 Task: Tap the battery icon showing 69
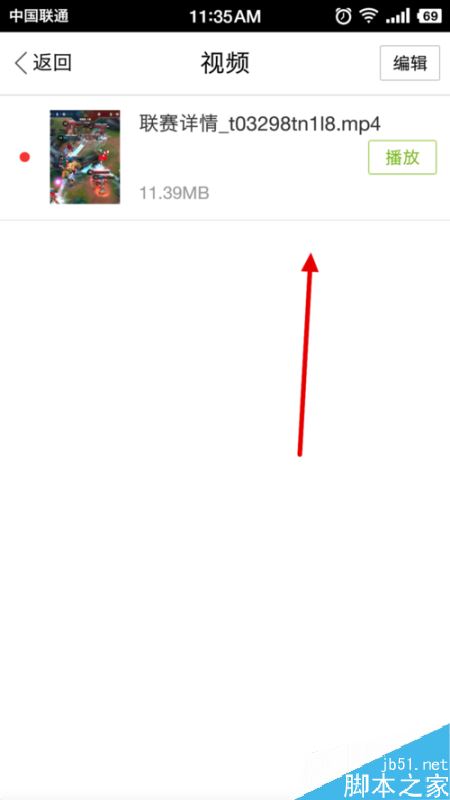[x=430, y=16]
